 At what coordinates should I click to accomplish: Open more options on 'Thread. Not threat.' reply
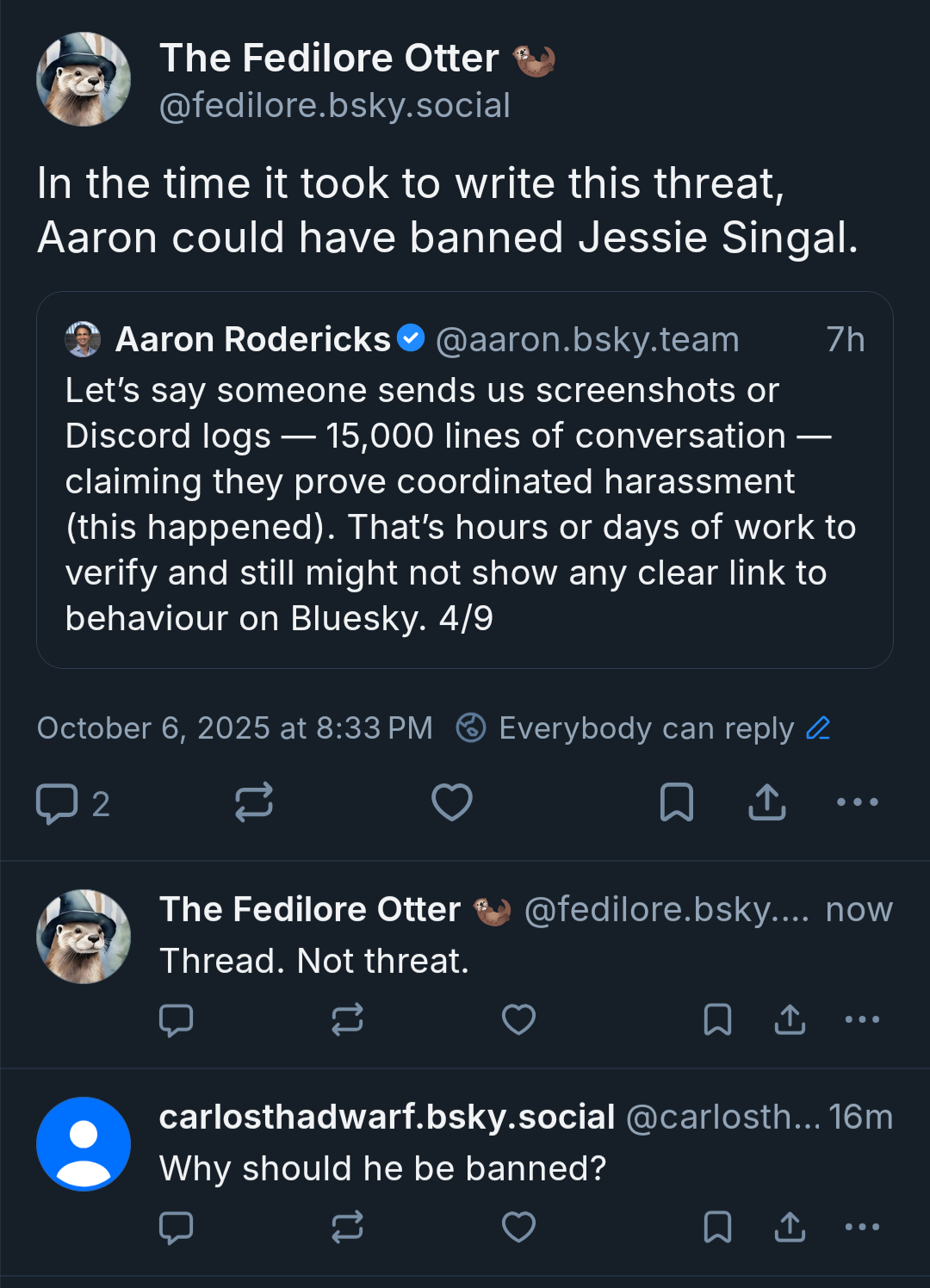click(x=862, y=1019)
